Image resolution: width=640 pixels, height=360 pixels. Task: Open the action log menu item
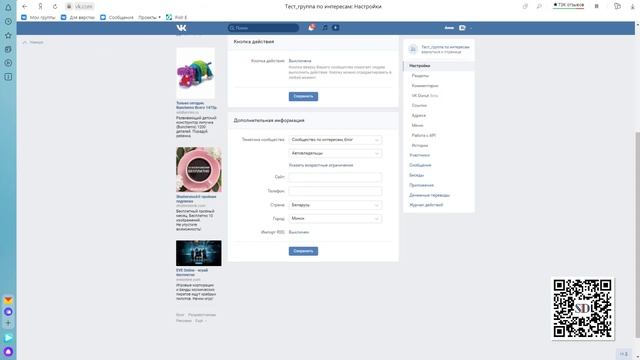pos(426,205)
